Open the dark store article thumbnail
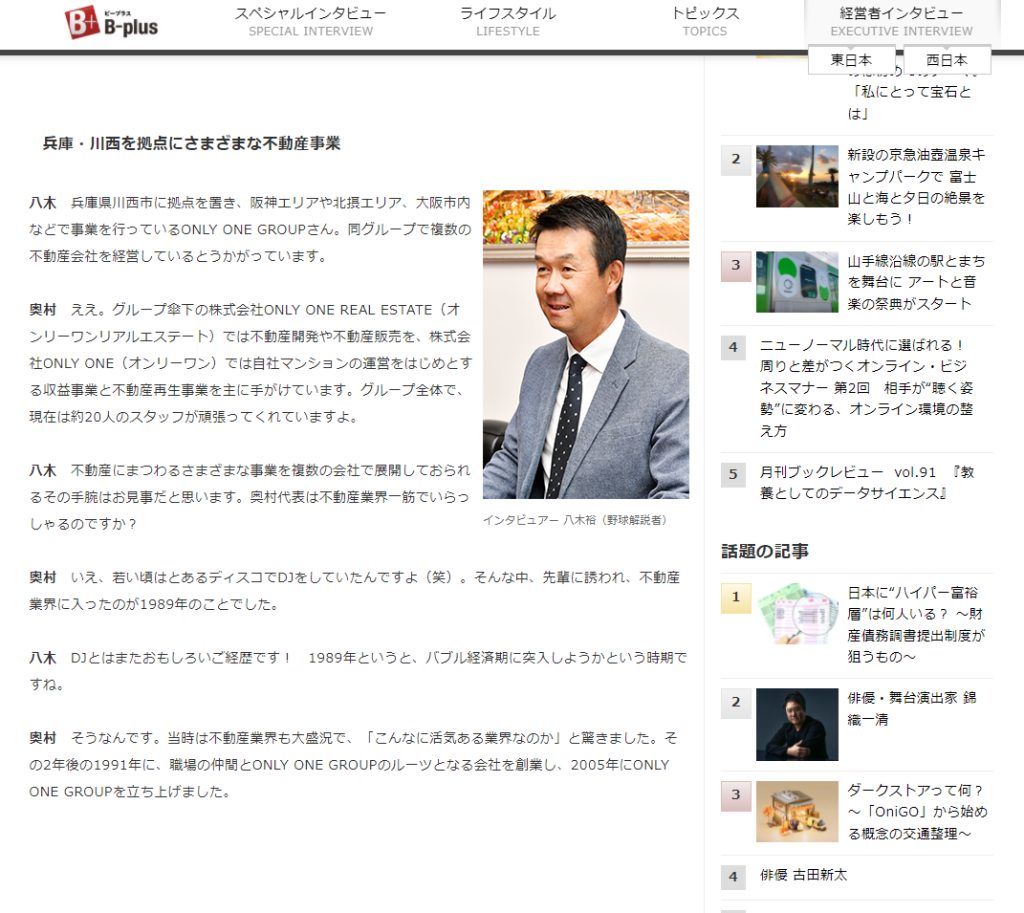Screen dimensions: 1024x913 [x=797, y=811]
